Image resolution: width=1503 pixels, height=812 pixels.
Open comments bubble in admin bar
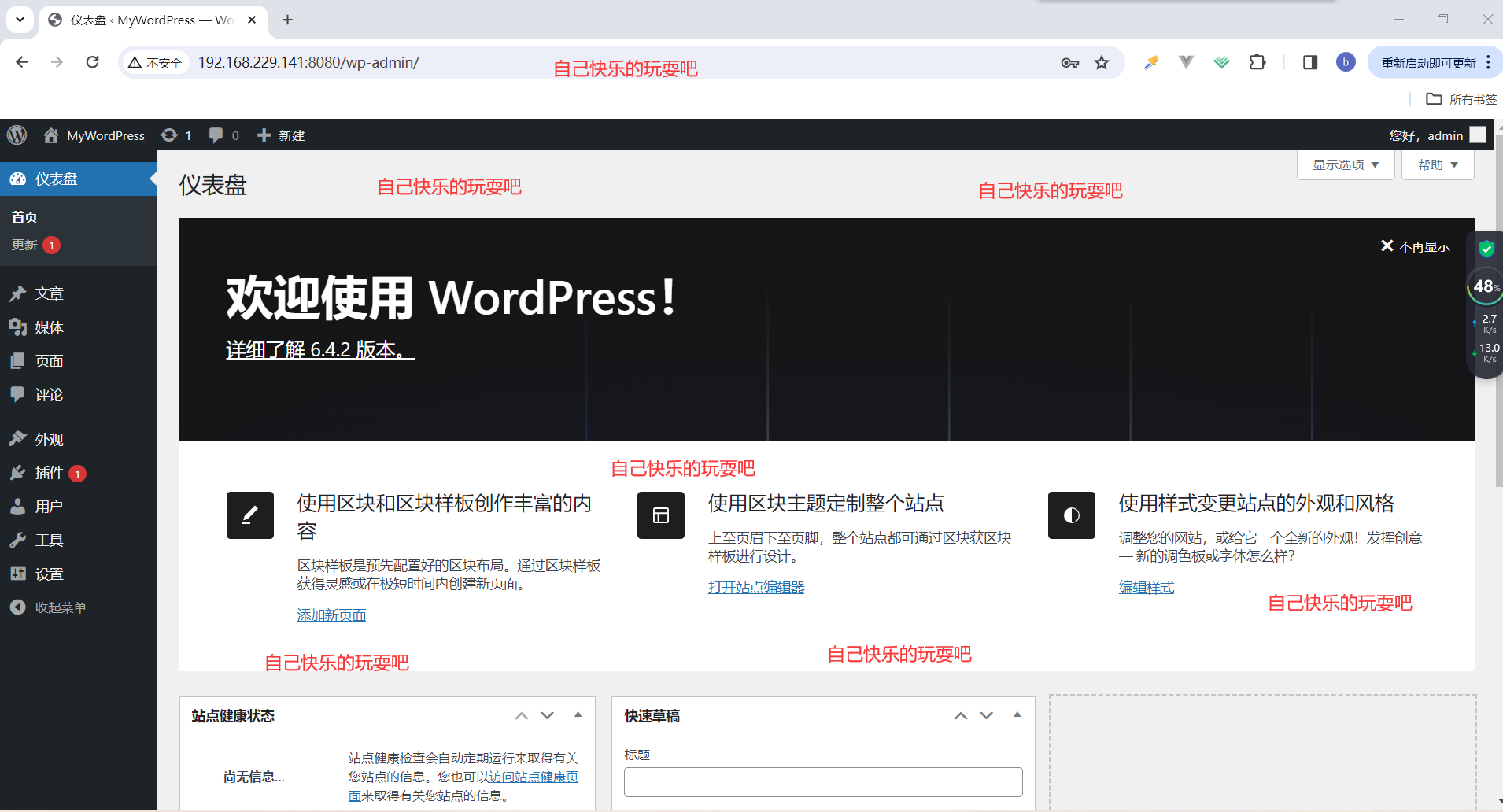(x=223, y=135)
